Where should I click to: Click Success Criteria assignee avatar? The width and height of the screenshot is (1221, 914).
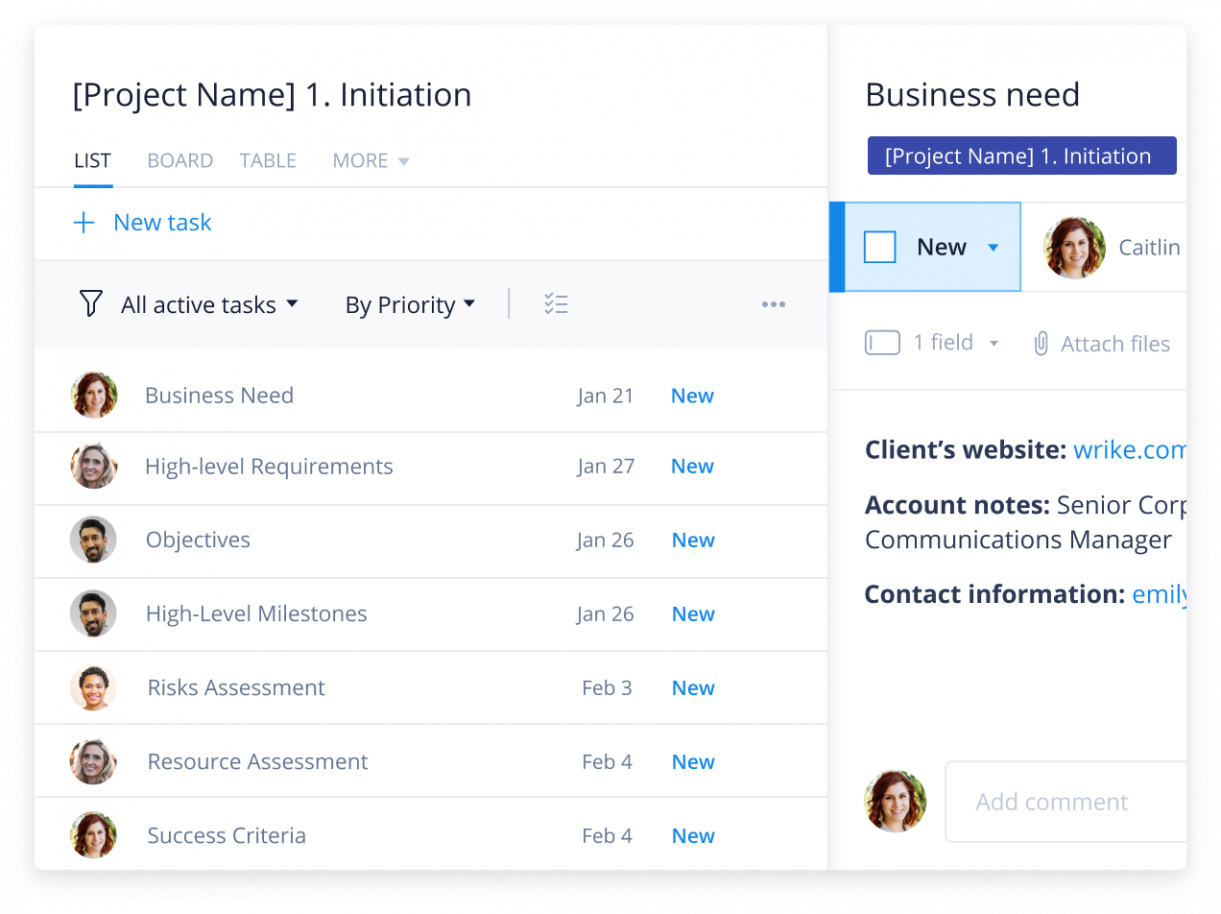pyautogui.click(x=94, y=836)
